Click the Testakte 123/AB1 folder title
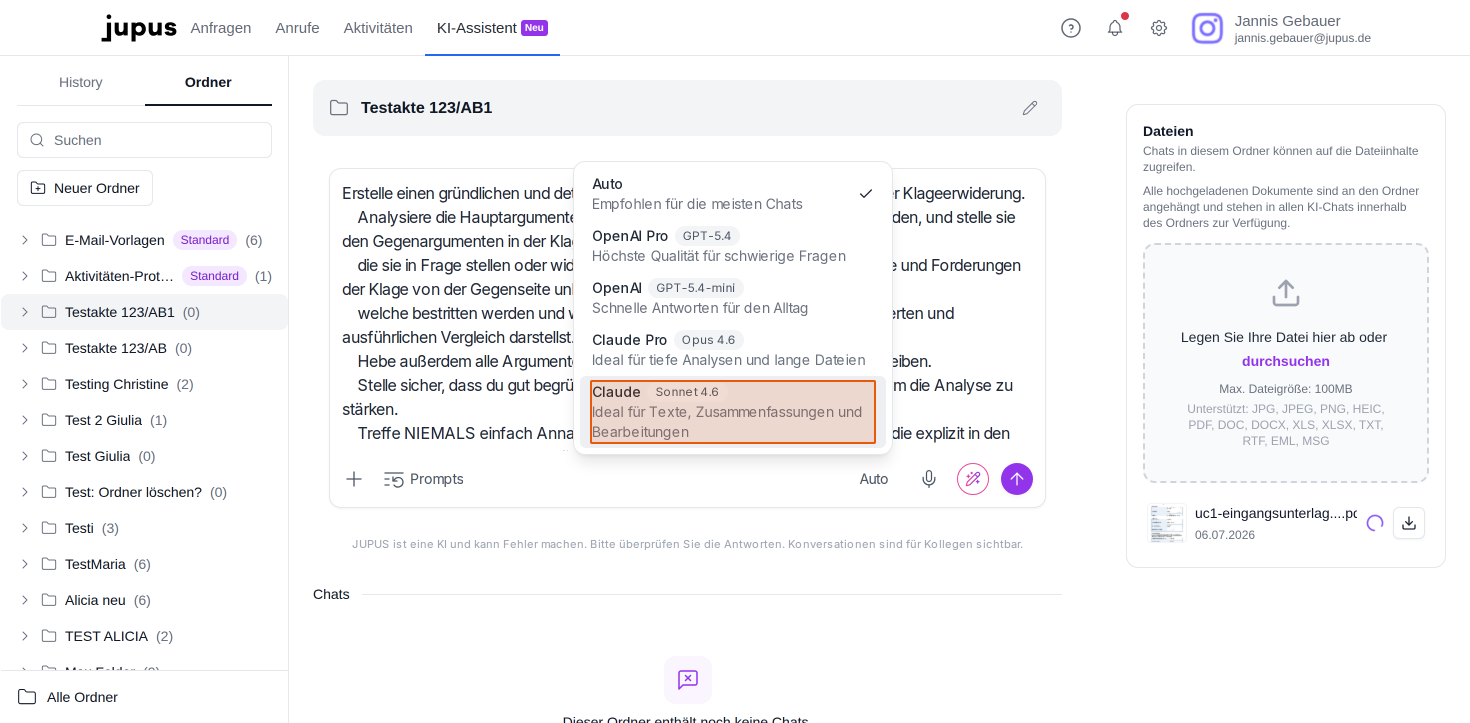The width and height of the screenshot is (1470, 723). pos(427,108)
